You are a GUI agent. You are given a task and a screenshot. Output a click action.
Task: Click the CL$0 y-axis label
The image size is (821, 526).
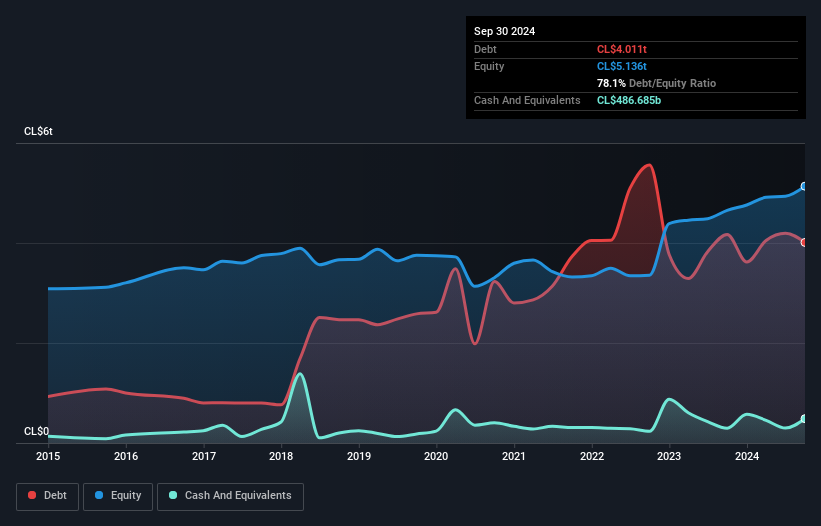[36, 431]
